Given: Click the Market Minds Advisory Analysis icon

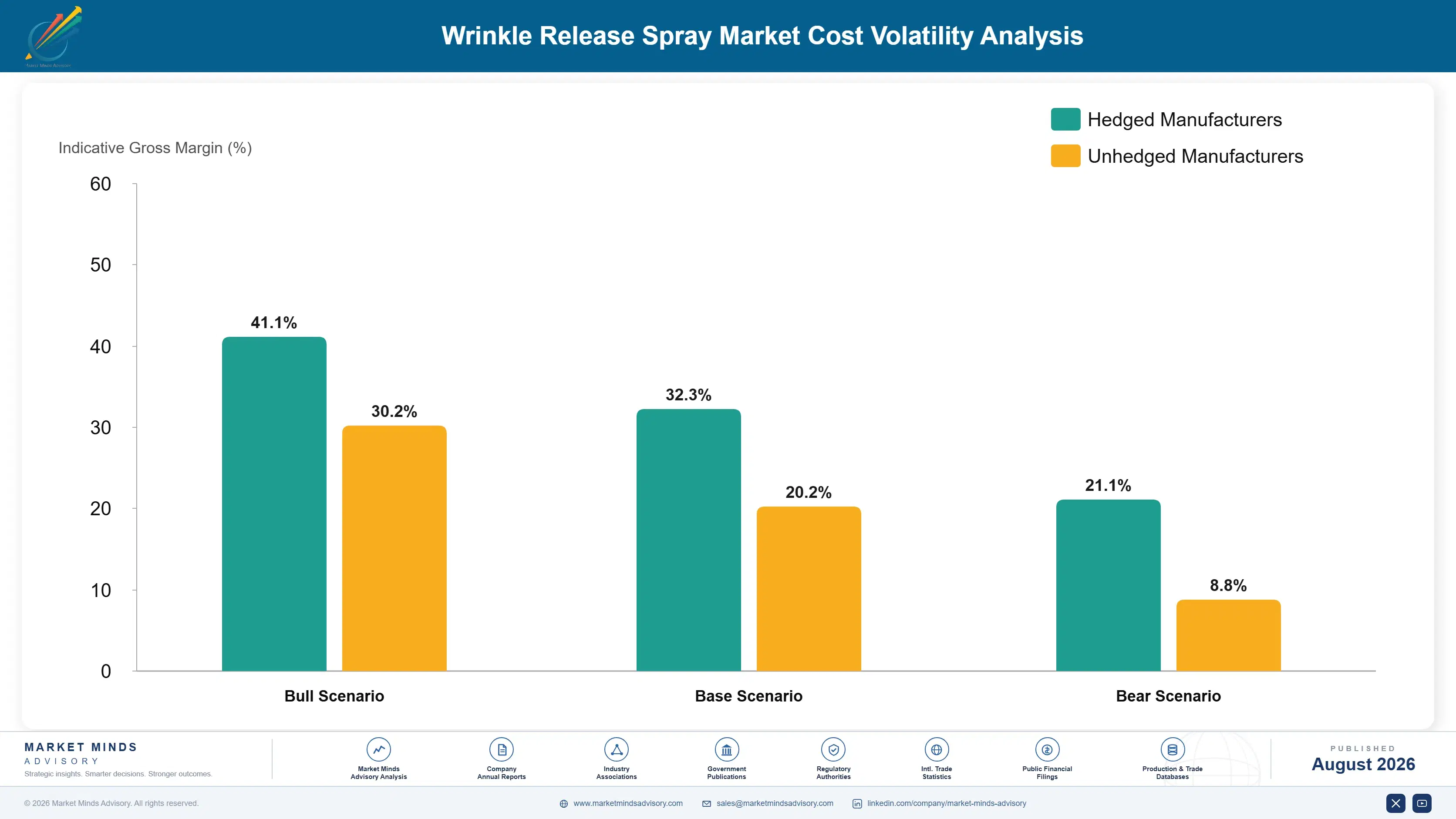Looking at the screenshot, I should [x=379, y=749].
